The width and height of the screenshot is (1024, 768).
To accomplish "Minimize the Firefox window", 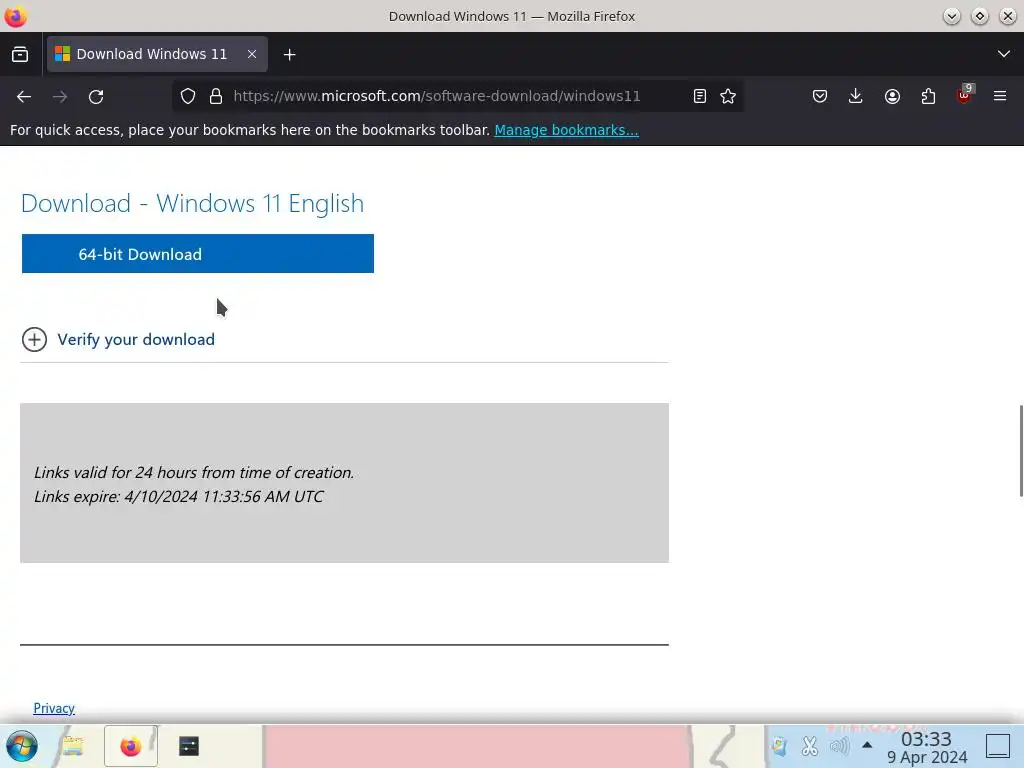I will tap(952, 16).
